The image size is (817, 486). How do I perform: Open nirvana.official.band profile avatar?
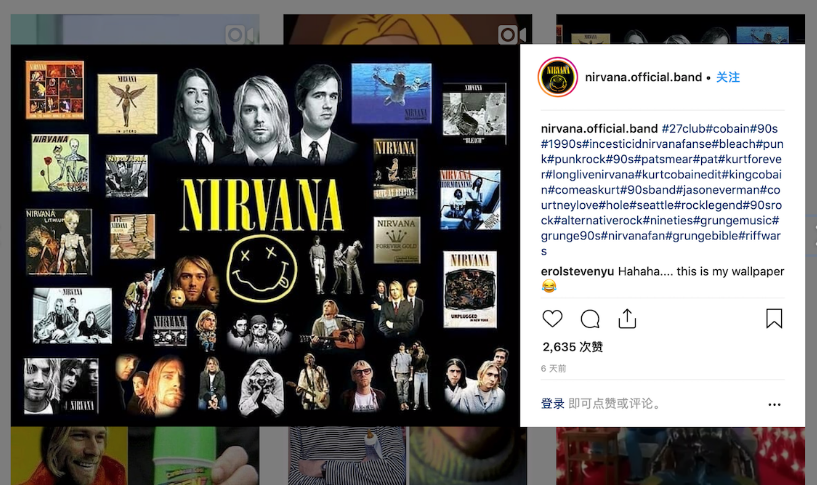coord(558,77)
